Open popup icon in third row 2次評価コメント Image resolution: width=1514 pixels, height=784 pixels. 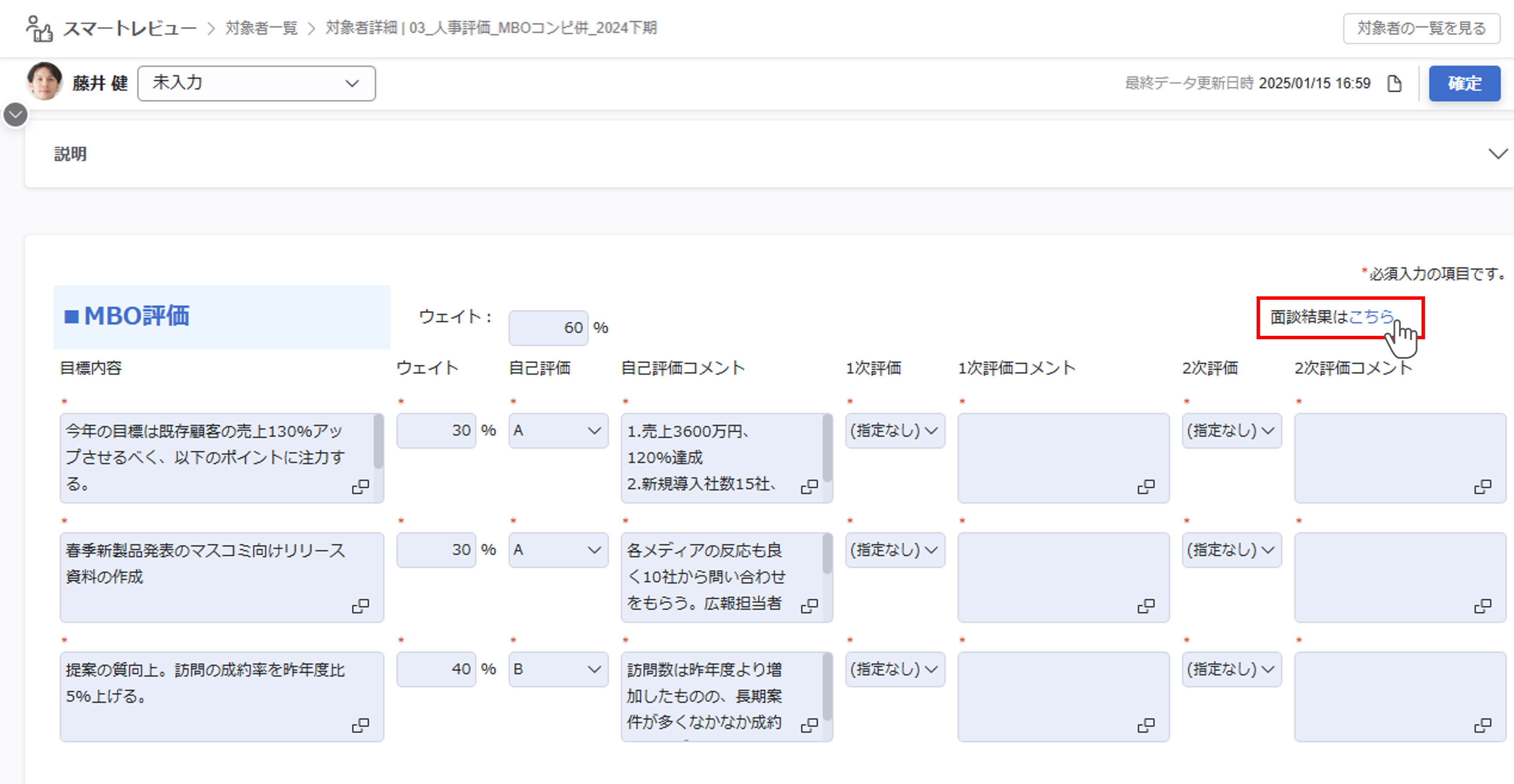(1483, 725)
